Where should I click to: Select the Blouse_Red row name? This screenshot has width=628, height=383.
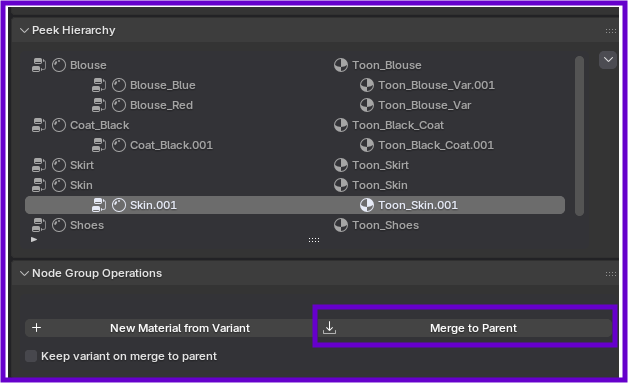point(161,105)
